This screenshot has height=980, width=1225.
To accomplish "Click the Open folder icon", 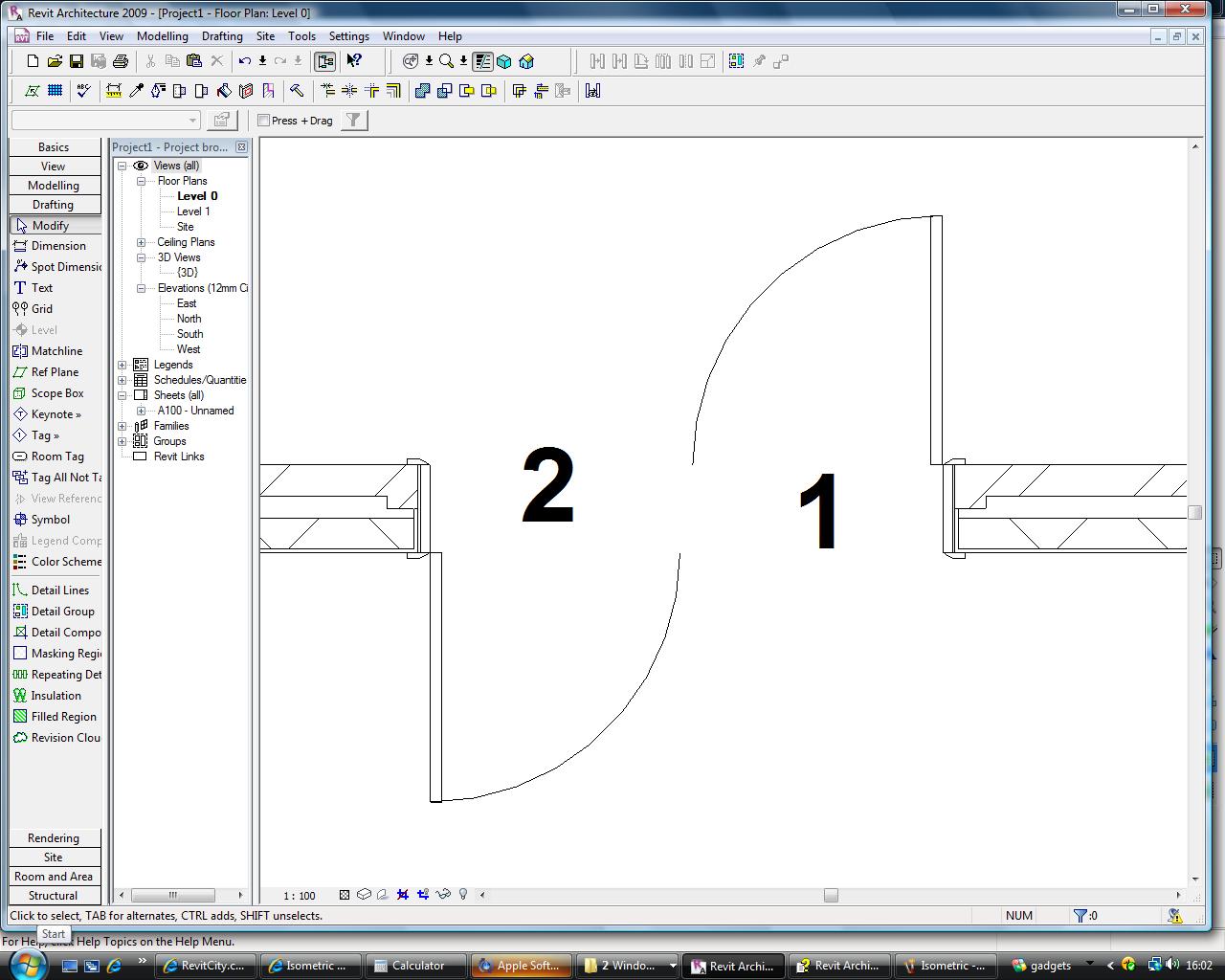I will point(55,61).
